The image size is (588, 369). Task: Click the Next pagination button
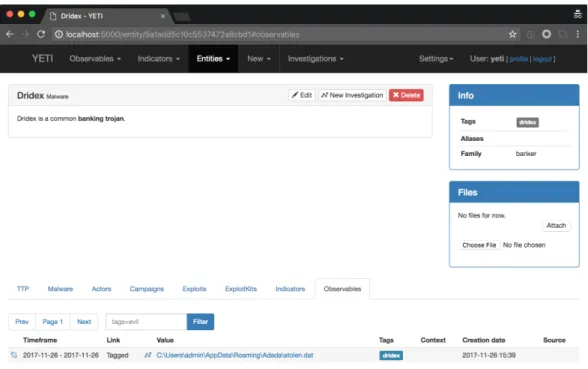[x=84, y=321]
